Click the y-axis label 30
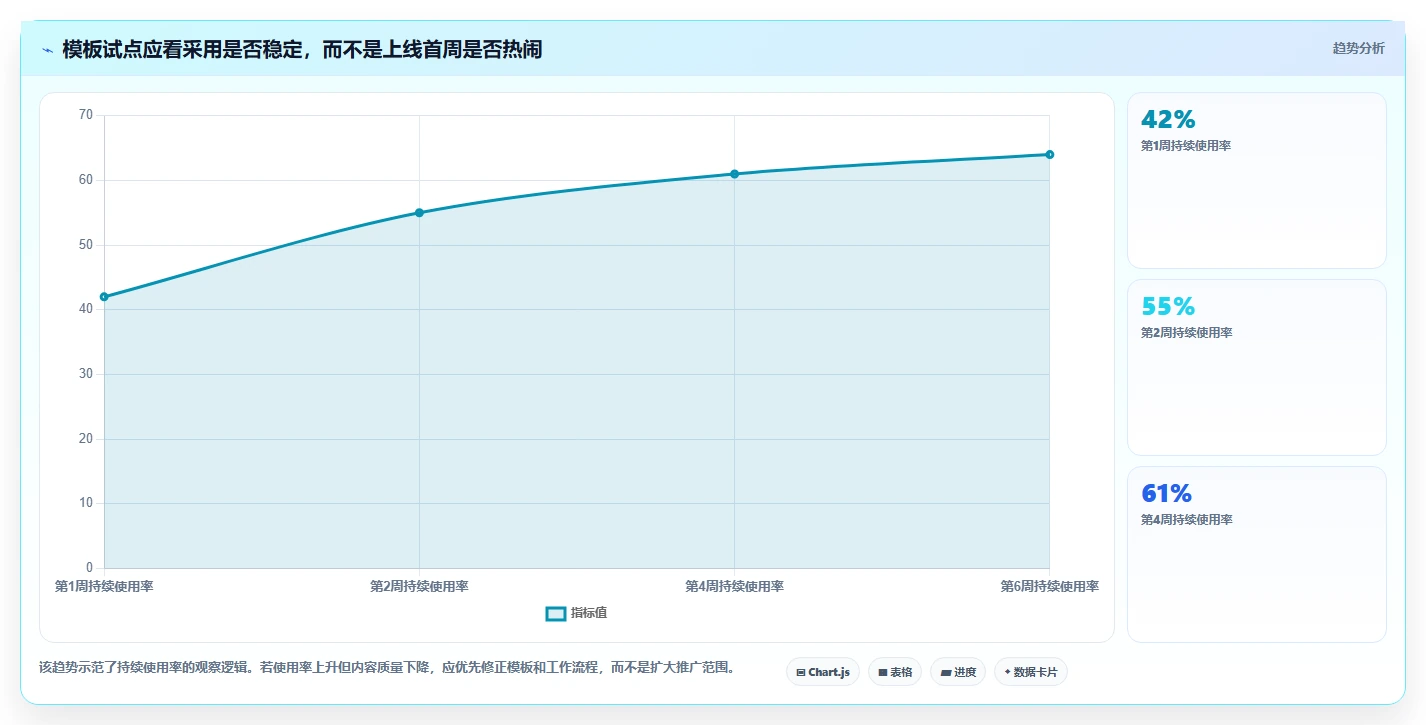The image size is (1426, 725). coord(85,374)
